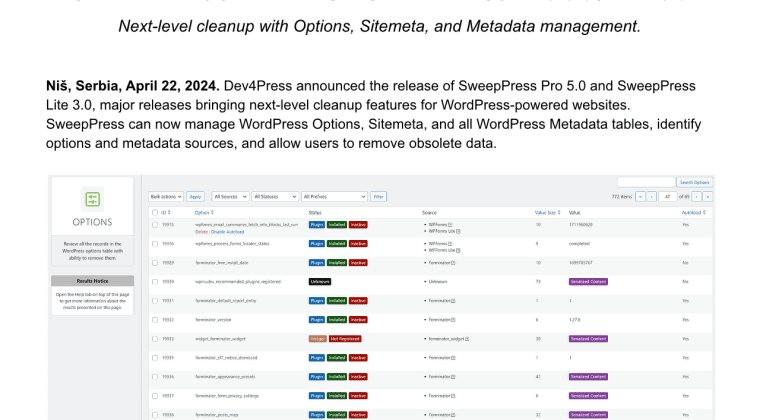The width and height of the screenshot is (760, 420).
Task: Click Serialized Content badge in forminator_appearance_presets row
Action: click(588, 377)
